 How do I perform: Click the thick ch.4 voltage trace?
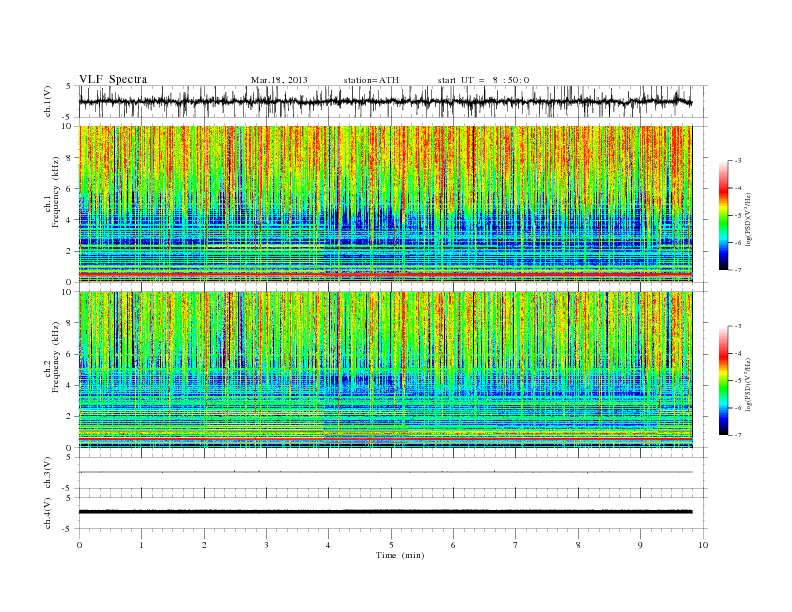click(x=385, y=512)
